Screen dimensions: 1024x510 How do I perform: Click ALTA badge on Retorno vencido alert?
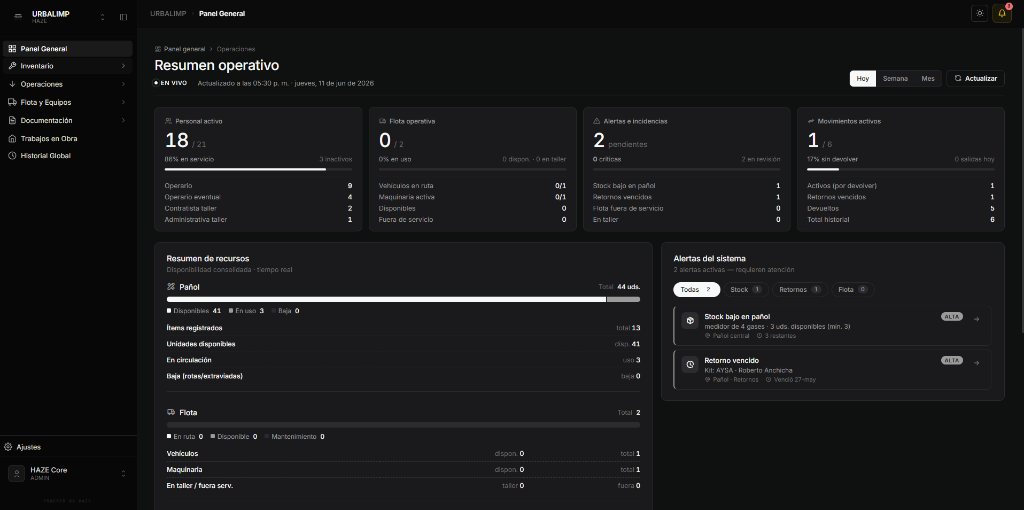952,360
